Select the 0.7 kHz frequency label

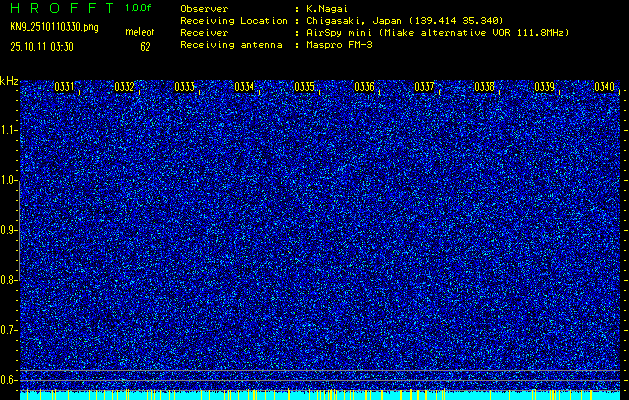9,329
